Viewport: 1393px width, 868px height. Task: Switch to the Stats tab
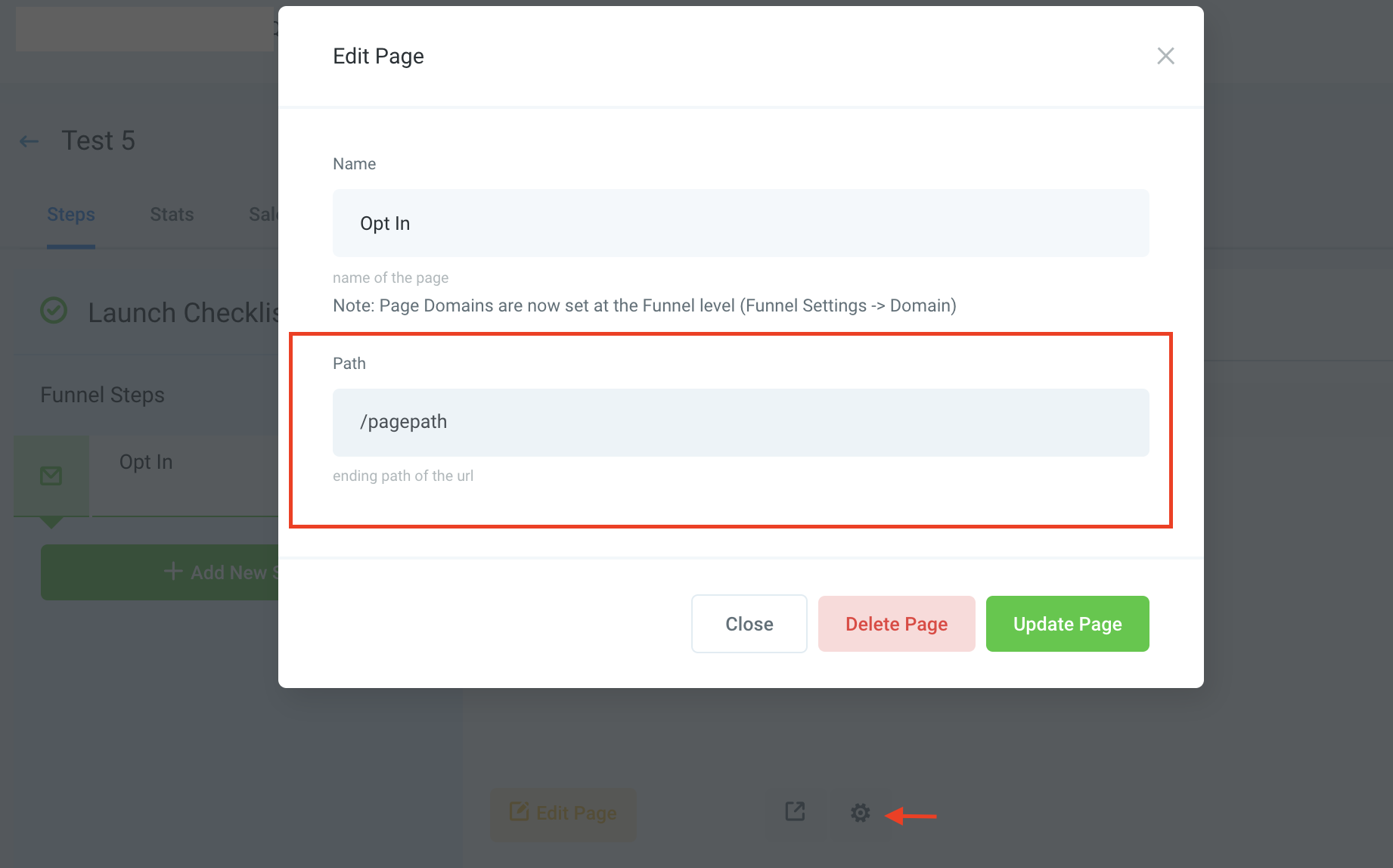[x=171, y=214]
